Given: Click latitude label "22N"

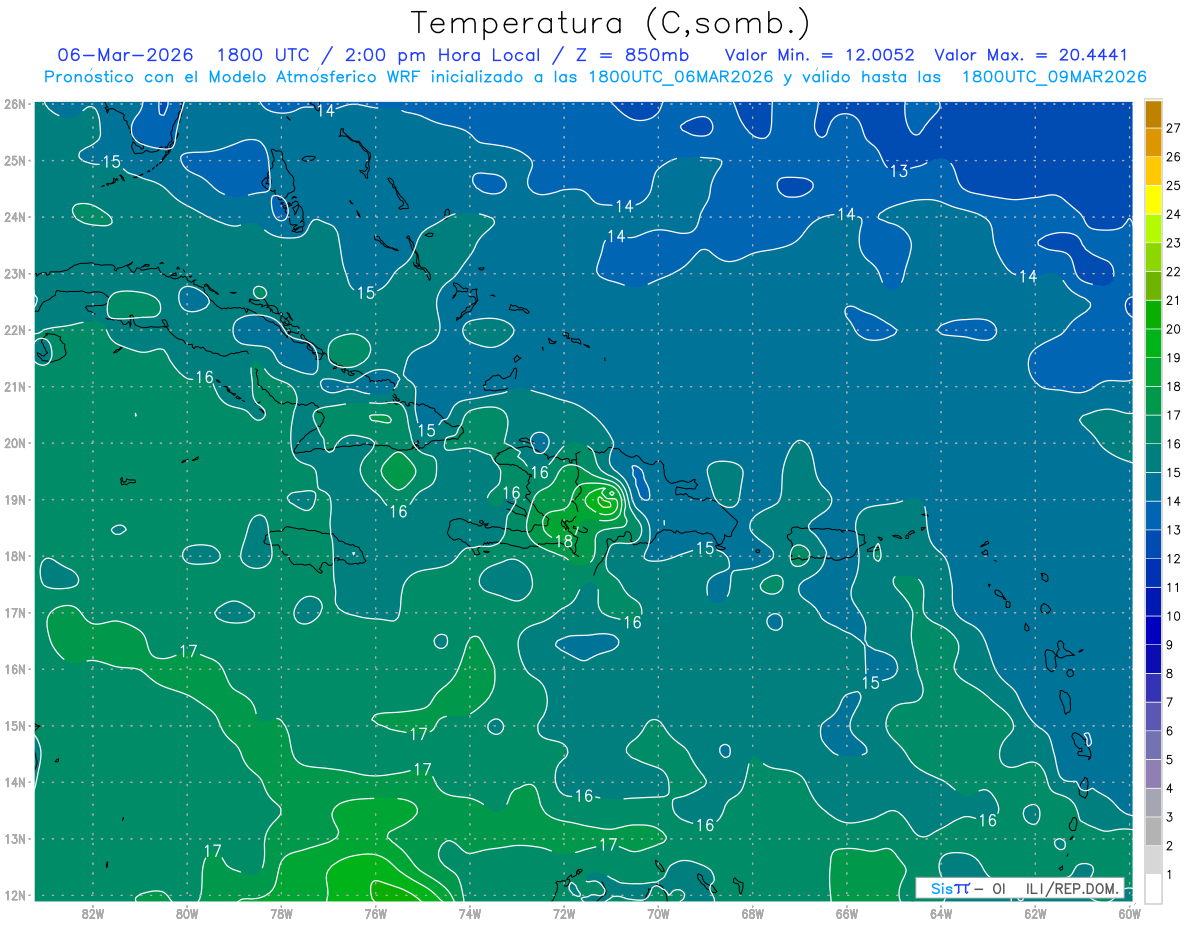Looking at the screenshot, I should (14, 330).
